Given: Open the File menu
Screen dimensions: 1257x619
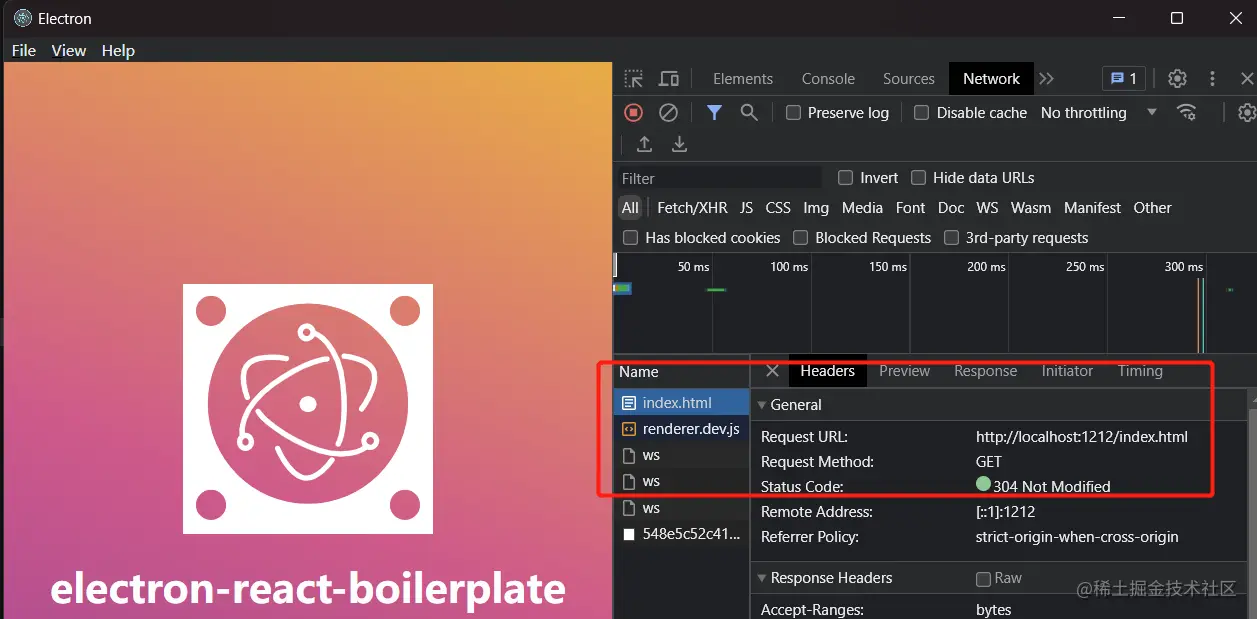Looking at the screenshot, I should (x=24, y=50).
